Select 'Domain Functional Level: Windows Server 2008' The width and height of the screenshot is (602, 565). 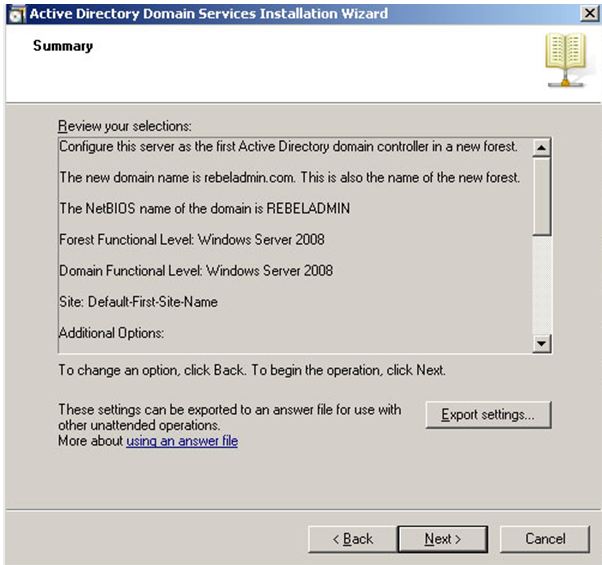click(196, 271)
